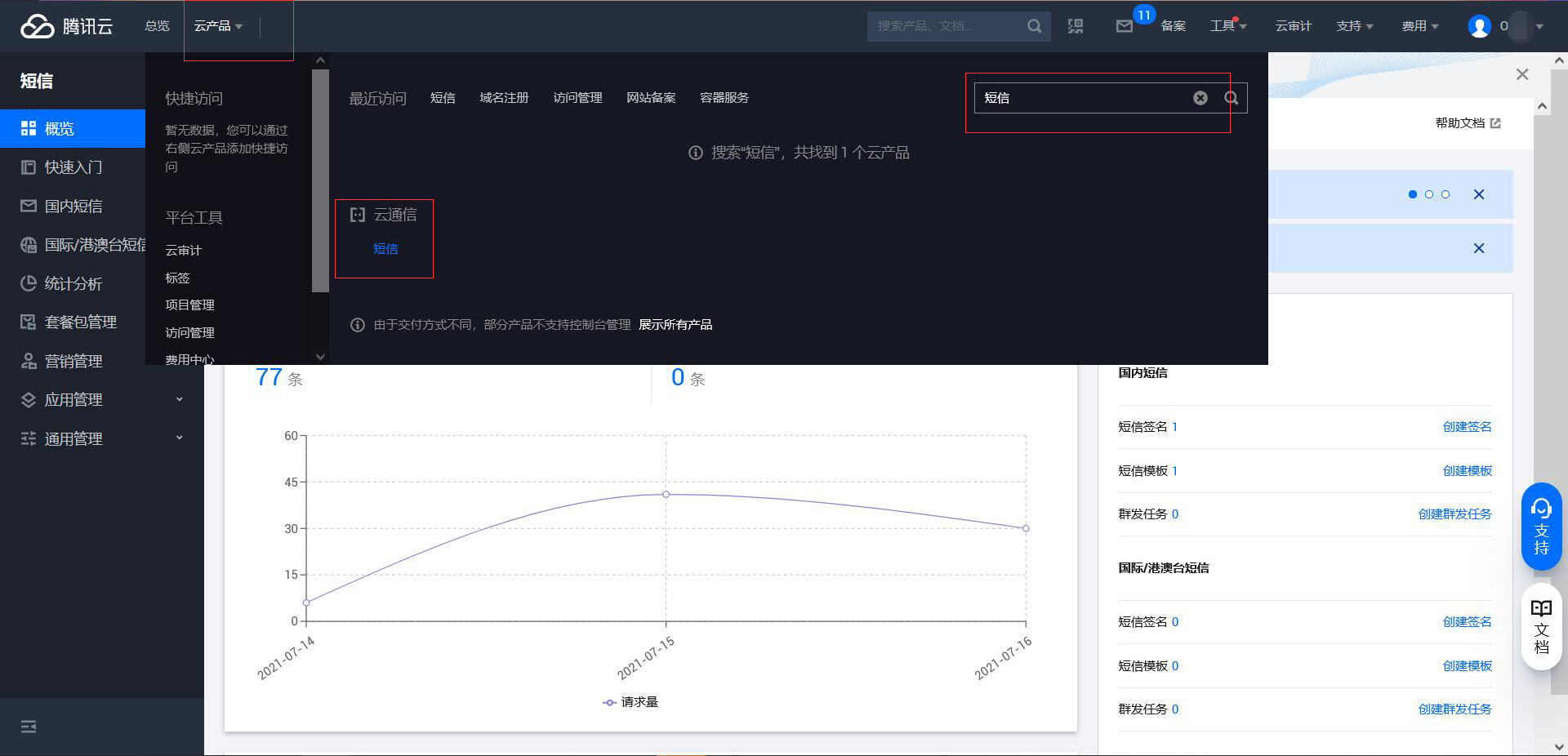
Task: Expand 应用管理 submenu
Action: (x=180, y=399)
